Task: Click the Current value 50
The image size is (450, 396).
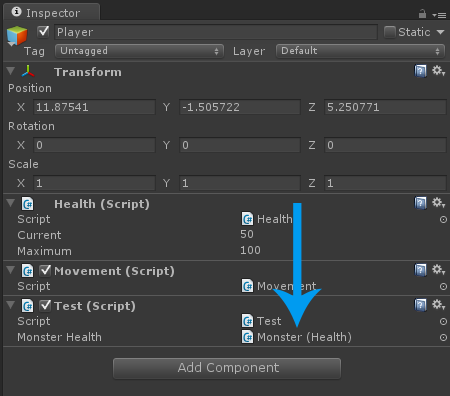Action: pyautogui.click(x=247, y=234)
